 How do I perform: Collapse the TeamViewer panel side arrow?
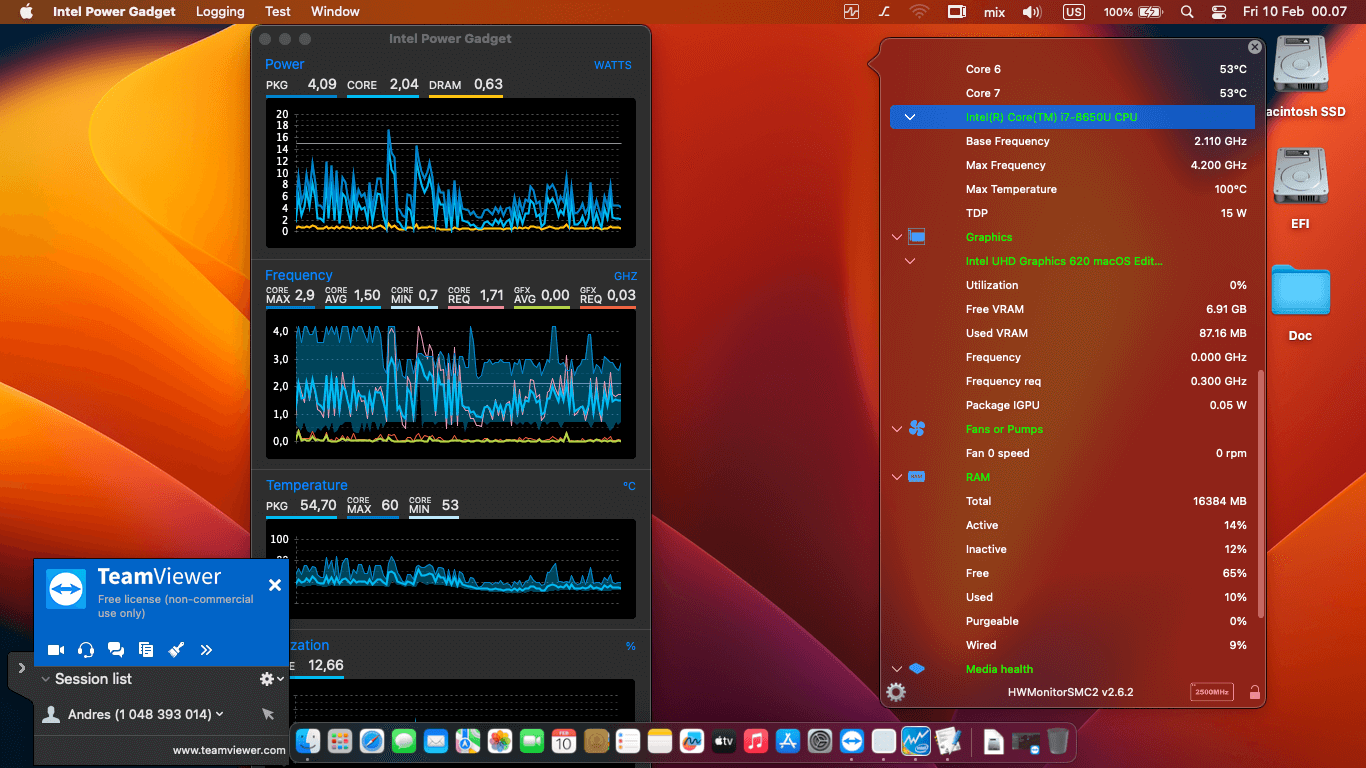pyautogui.click(x=22, y=668)
